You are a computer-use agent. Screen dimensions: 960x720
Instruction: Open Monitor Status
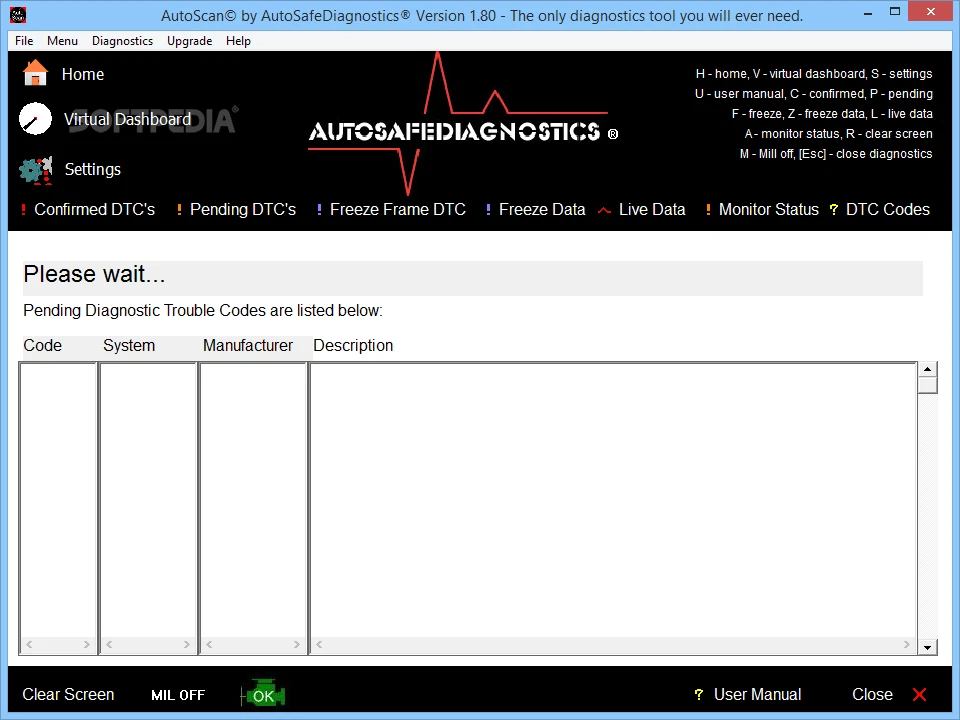[768, 209]
